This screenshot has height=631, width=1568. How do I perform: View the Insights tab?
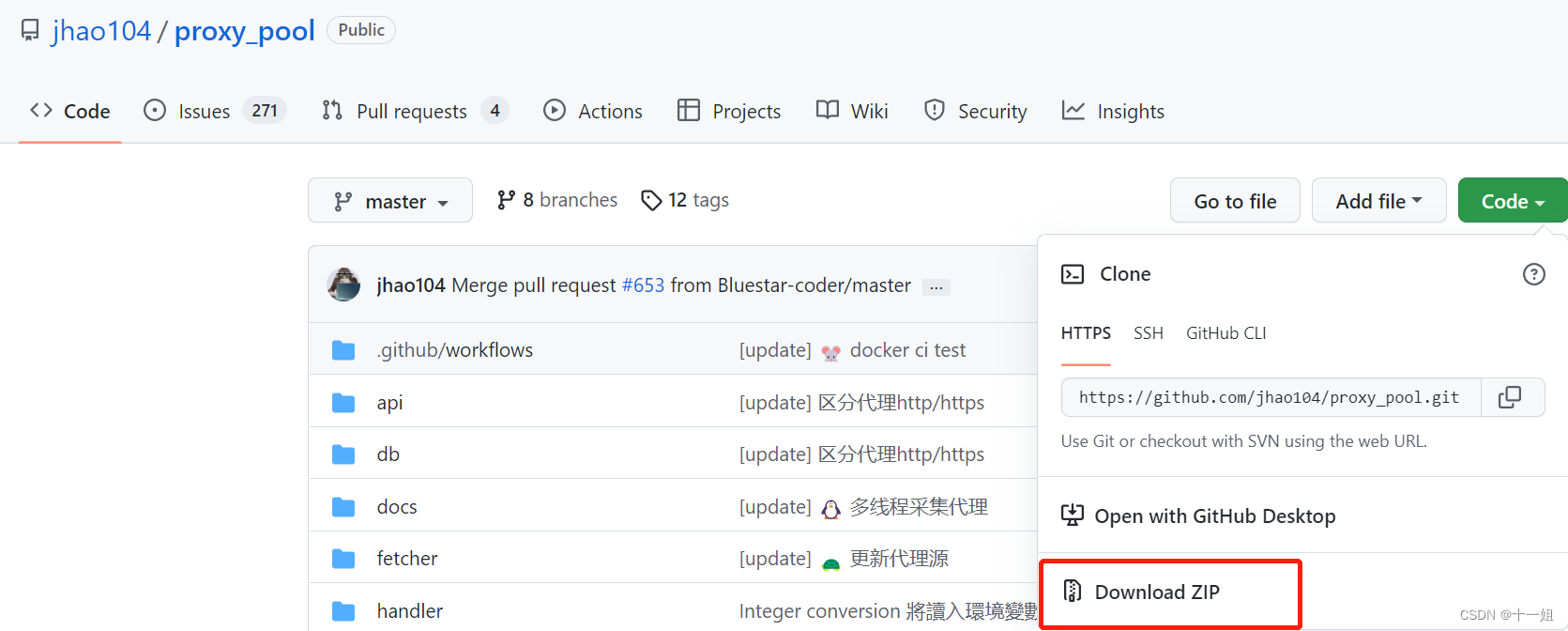click(x=1113, y=111)
